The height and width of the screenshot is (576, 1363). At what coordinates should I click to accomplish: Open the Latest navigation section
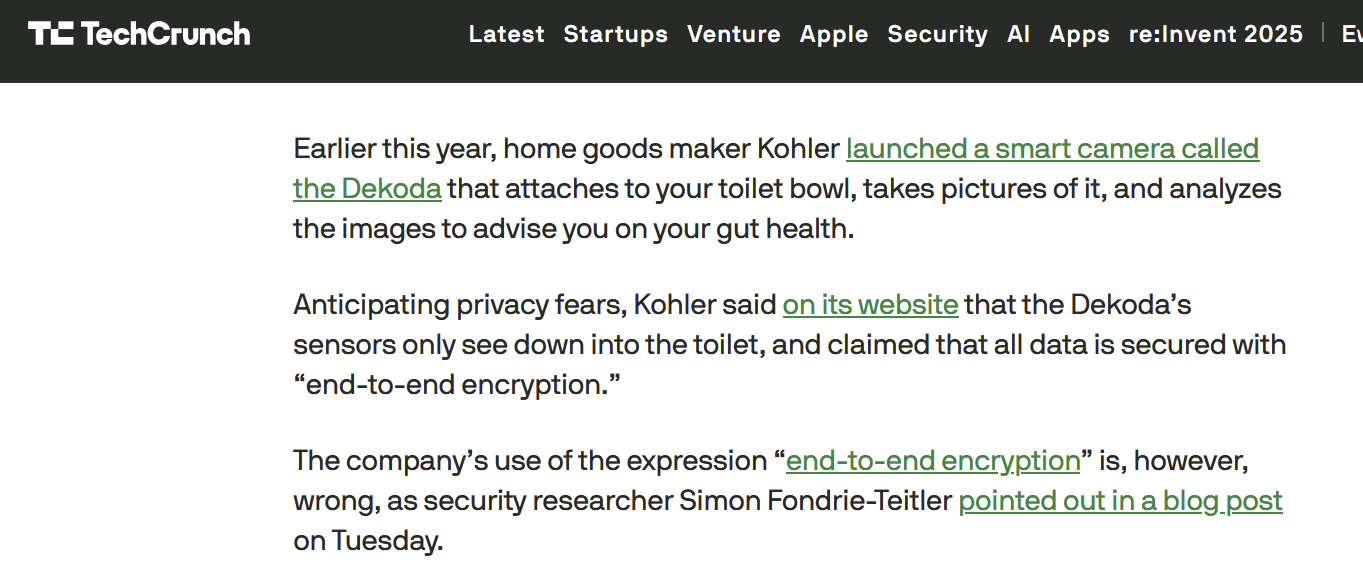click(506, 34)
